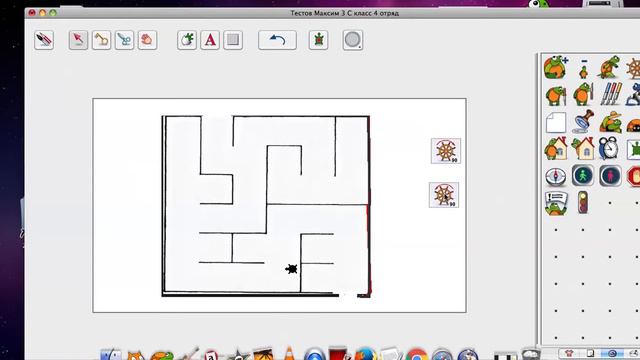Image resolution: width=640 pixels, height=360 pixels.
Task: Click the turtle icon in toolbar
Action: (318, 40)
